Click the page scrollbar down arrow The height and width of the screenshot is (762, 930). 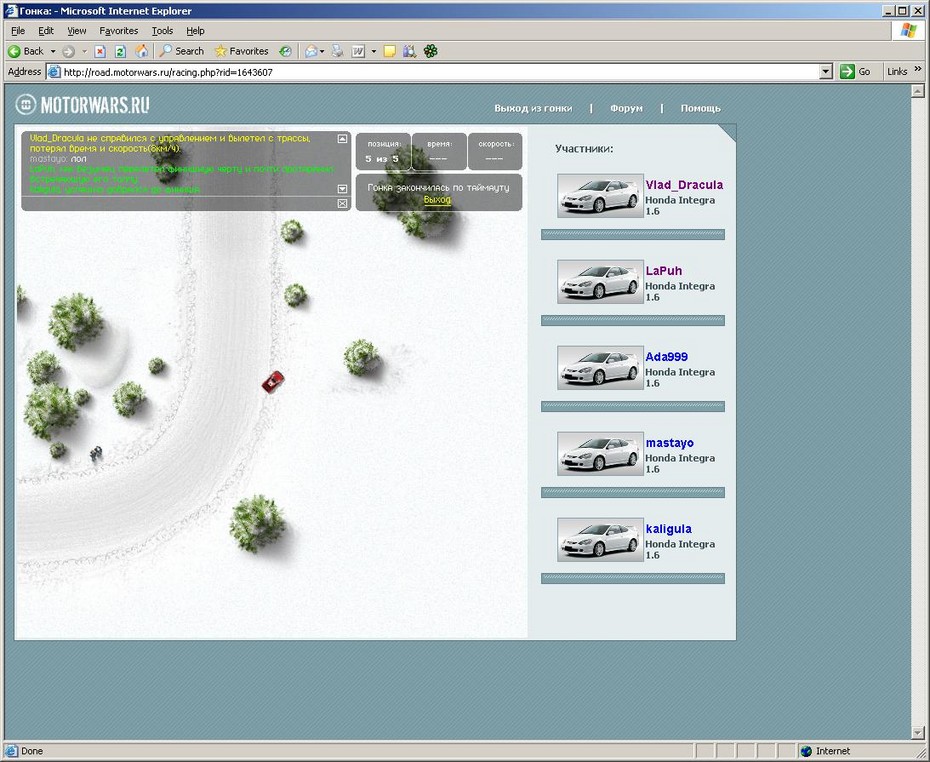pos(918,734)
